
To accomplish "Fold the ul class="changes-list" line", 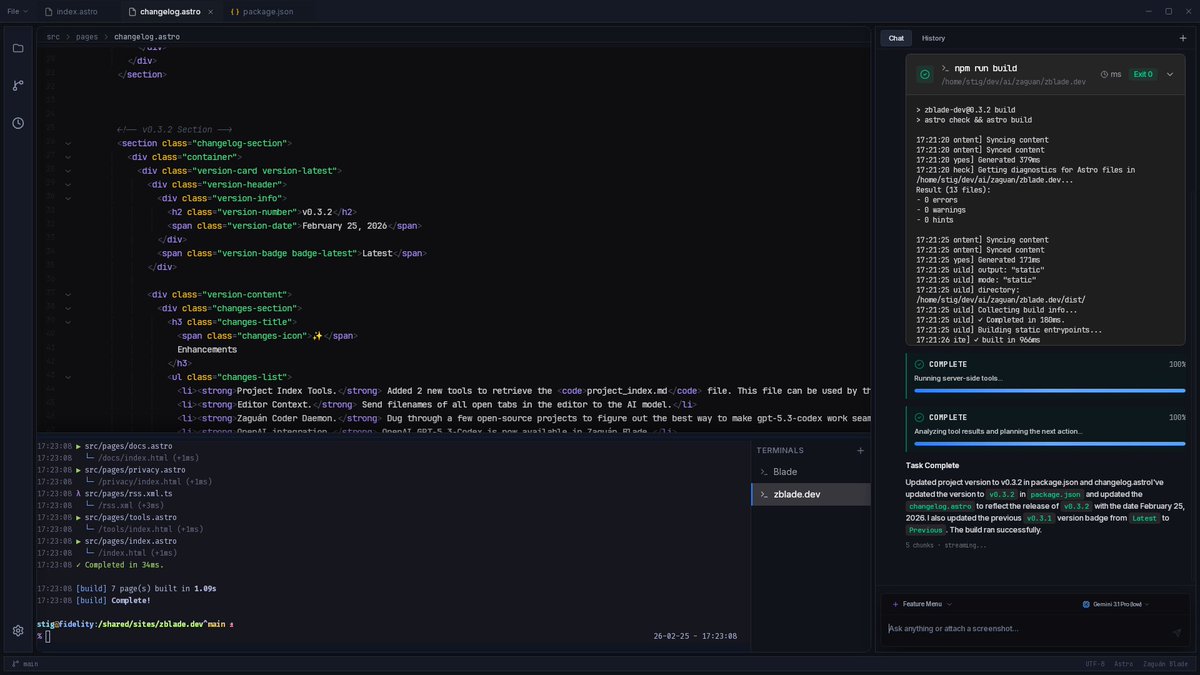I will (68, 377).
